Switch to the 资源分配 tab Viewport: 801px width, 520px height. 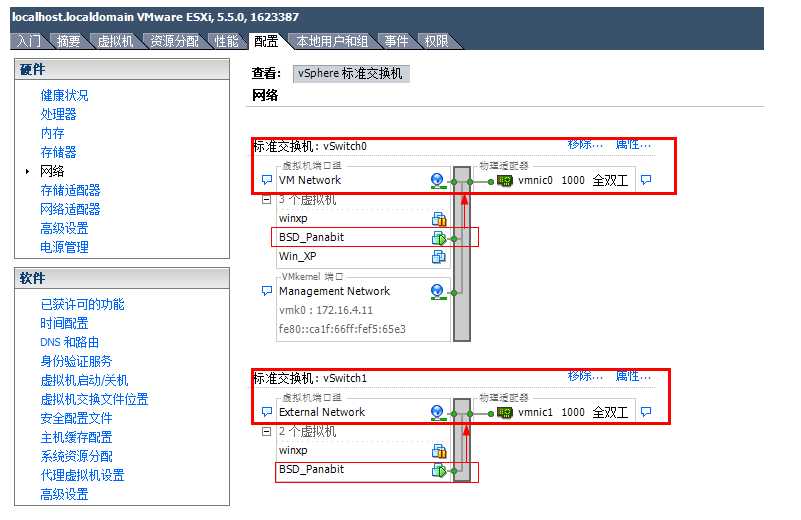tap(174, 41)
